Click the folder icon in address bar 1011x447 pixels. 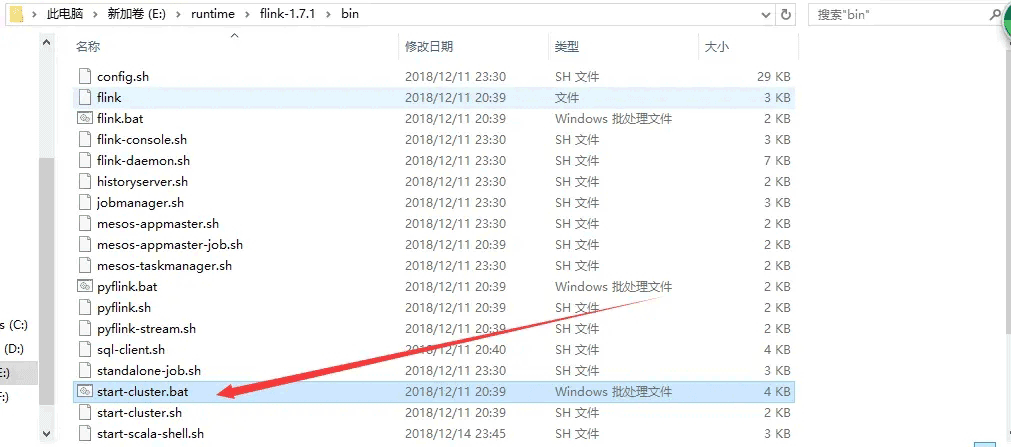coord(18,13)
